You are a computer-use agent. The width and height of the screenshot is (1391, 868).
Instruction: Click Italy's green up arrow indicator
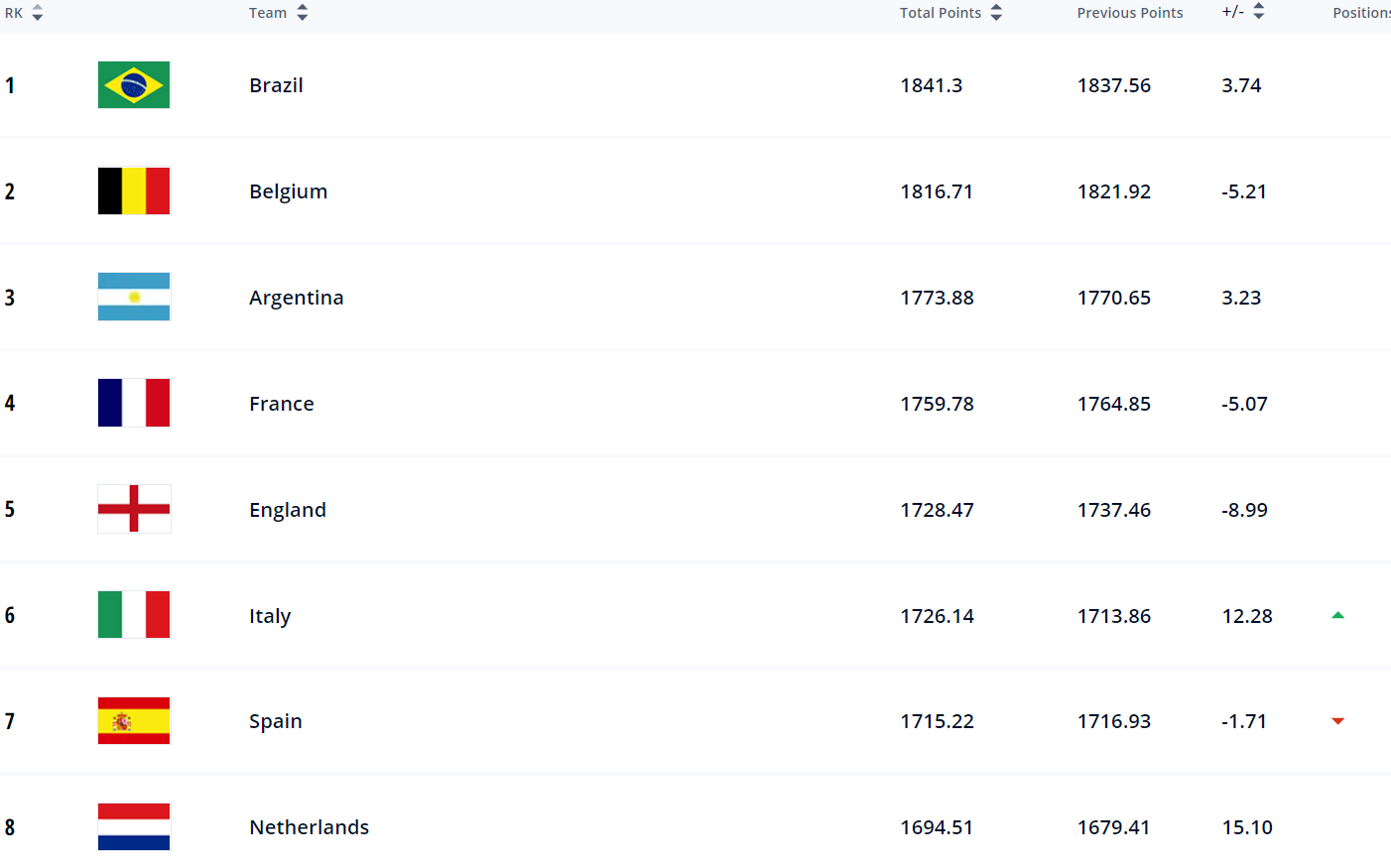1337,616
